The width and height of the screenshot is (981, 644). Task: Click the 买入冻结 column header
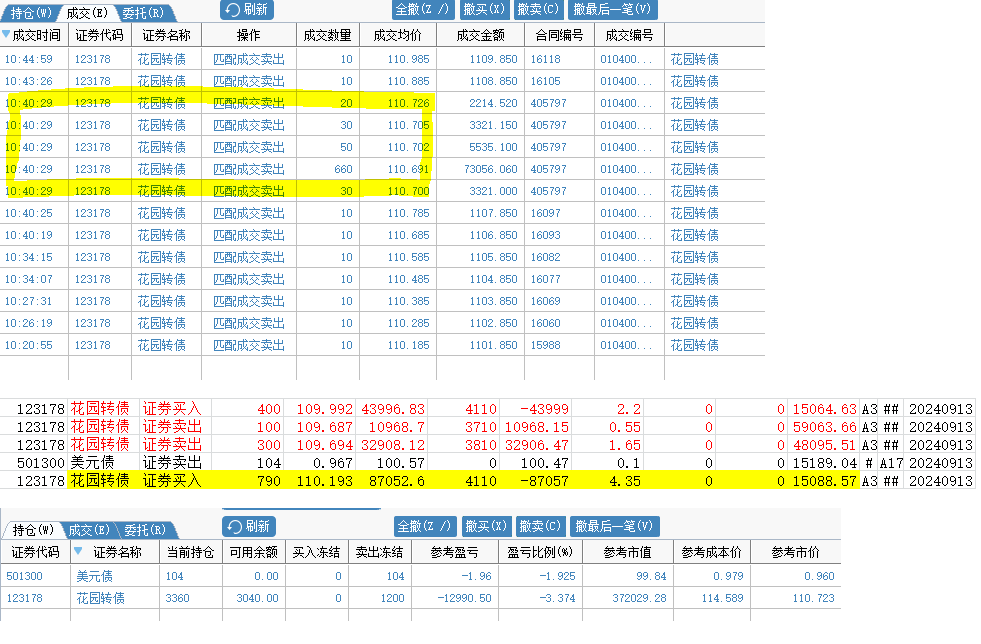317,552
